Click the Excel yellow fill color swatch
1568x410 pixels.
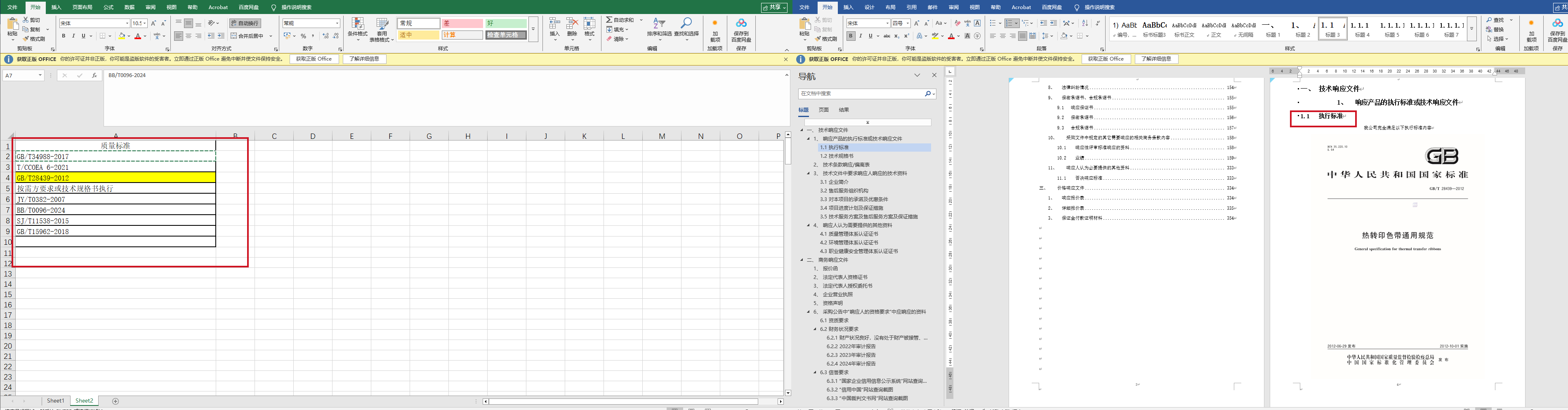[121, 36]
